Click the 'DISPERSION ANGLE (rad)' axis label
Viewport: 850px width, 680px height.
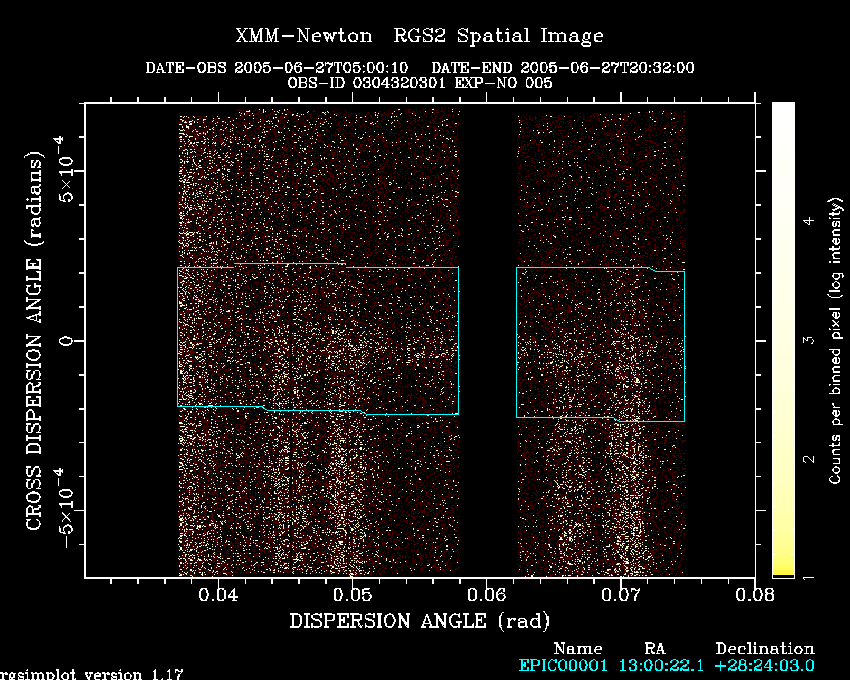(419, 621)
